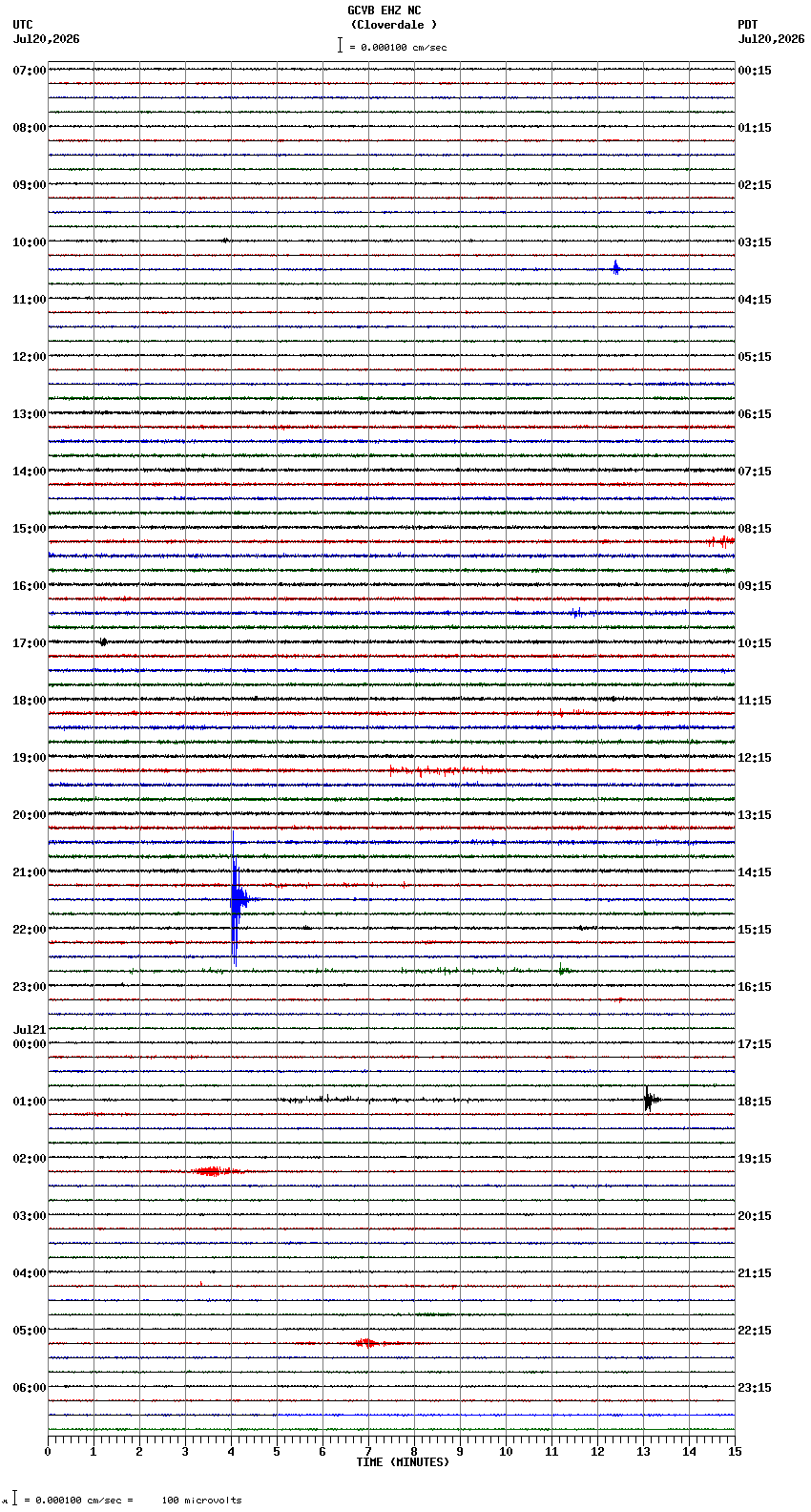Click the 21:15 PDT time label
This screenshot has width=811, height=1512.
[x=755, y=1273]
